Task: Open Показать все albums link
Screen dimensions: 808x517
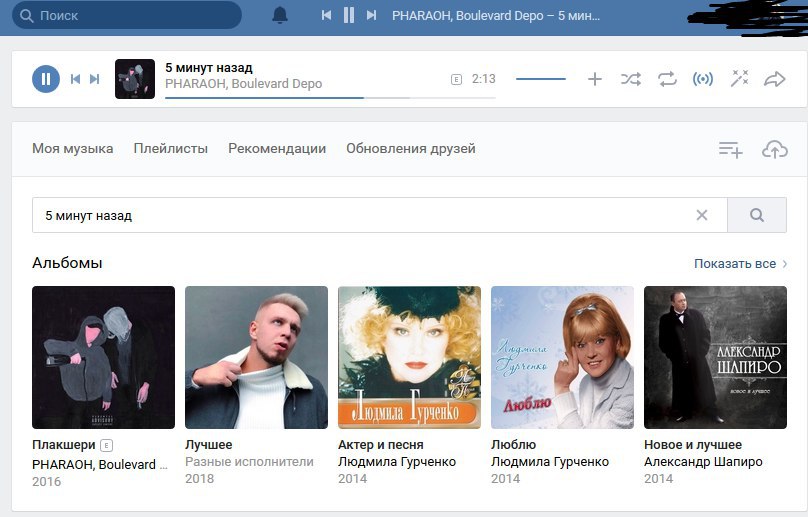Action: point(740,263)
